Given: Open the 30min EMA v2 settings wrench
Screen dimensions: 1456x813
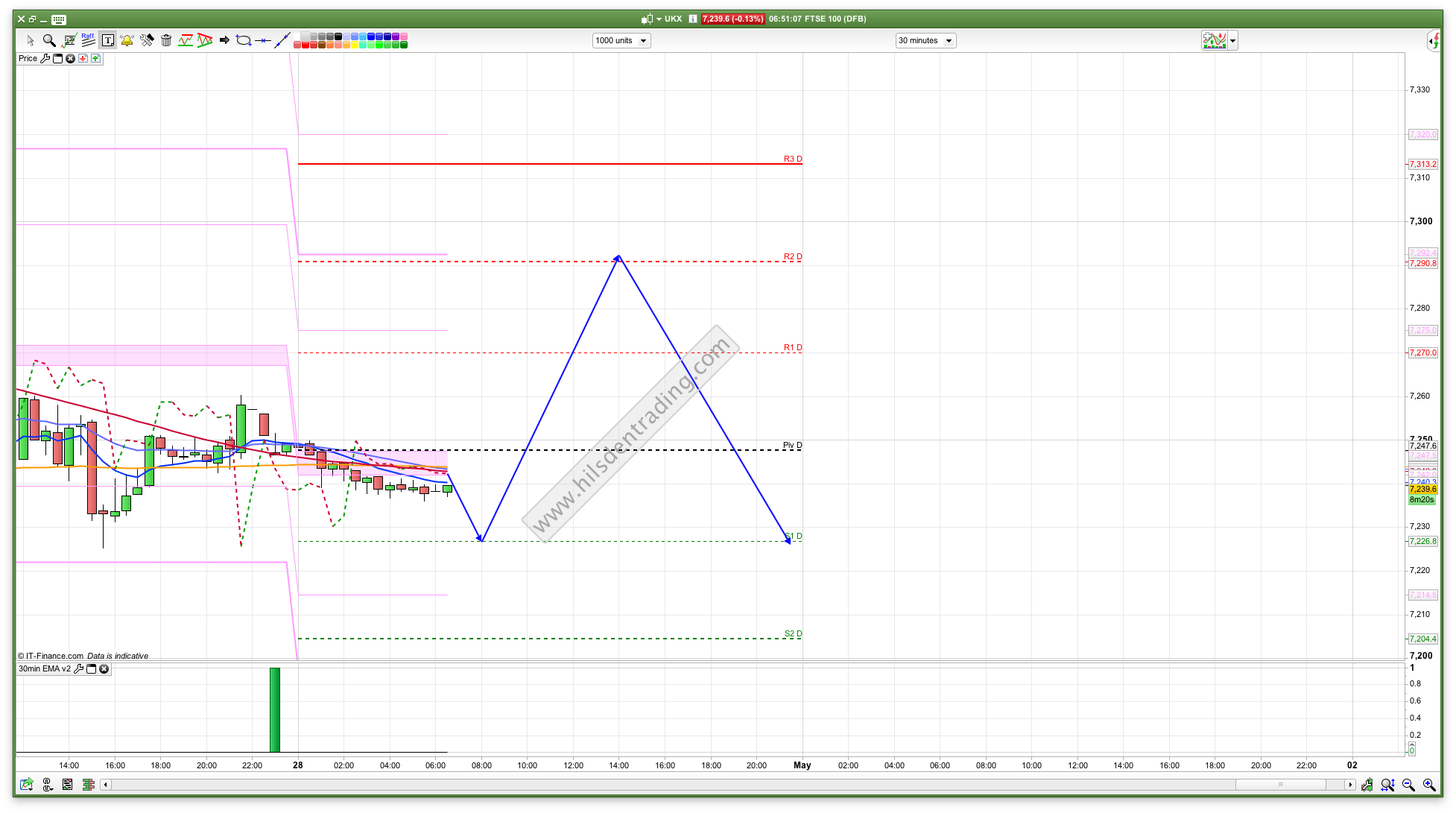Looking at the screenshot, I should pyautogui.click(x=79, y=669).
